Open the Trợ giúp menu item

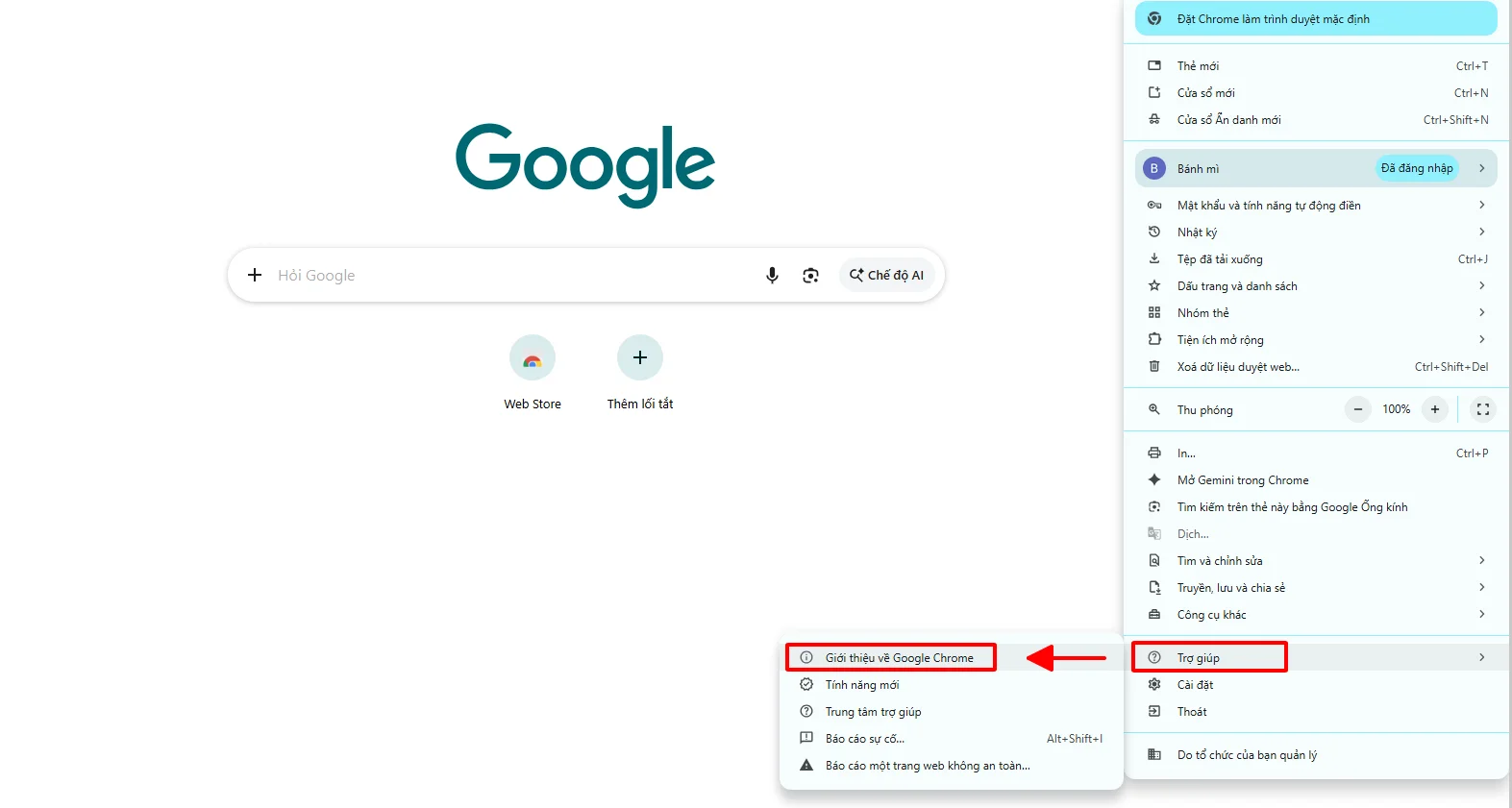pyautogui.click(x=1316, y=657)
